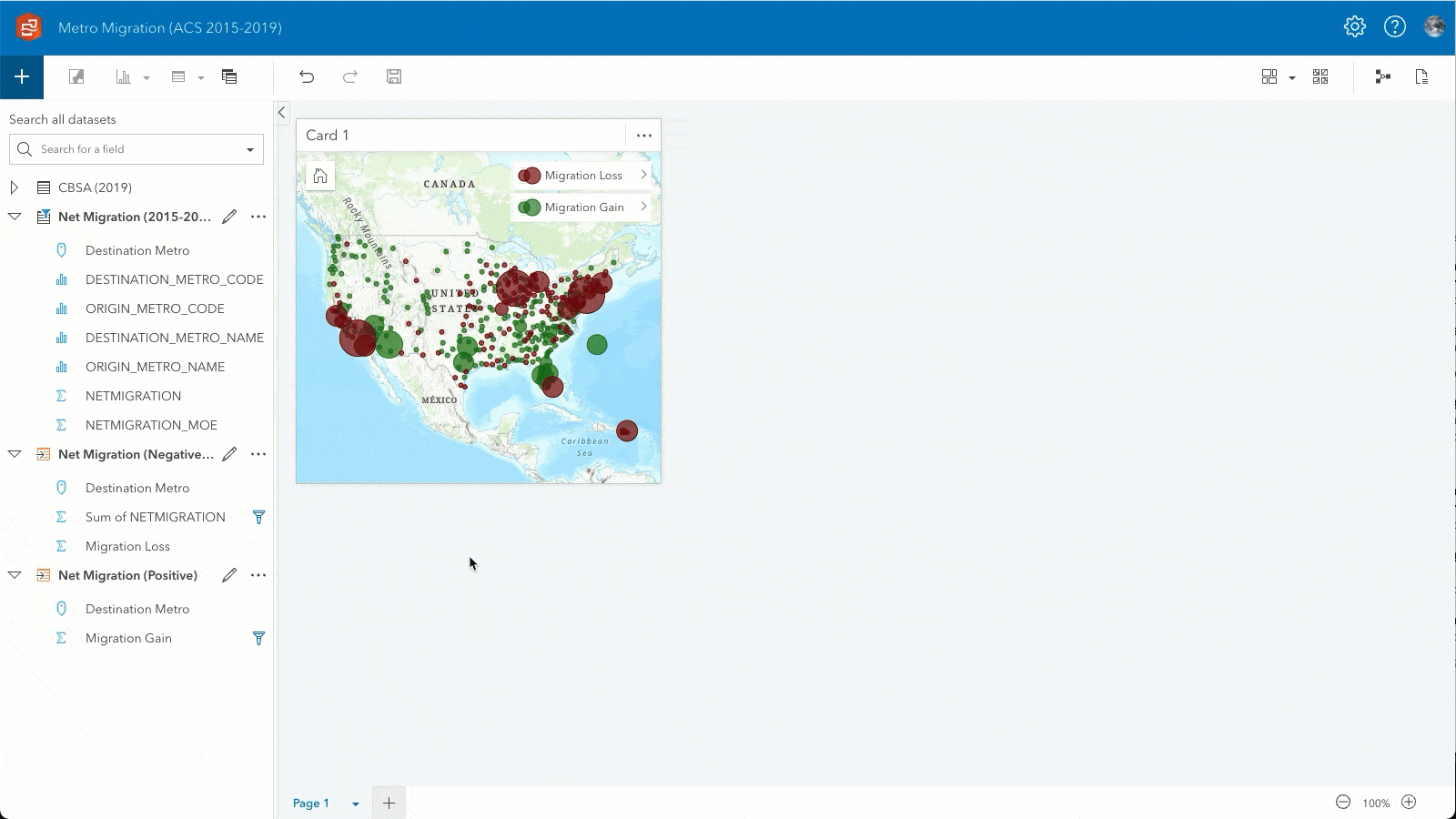Expand Migration Gain layer legend chevron
The image size is (1456, 819).
point(643,207)
